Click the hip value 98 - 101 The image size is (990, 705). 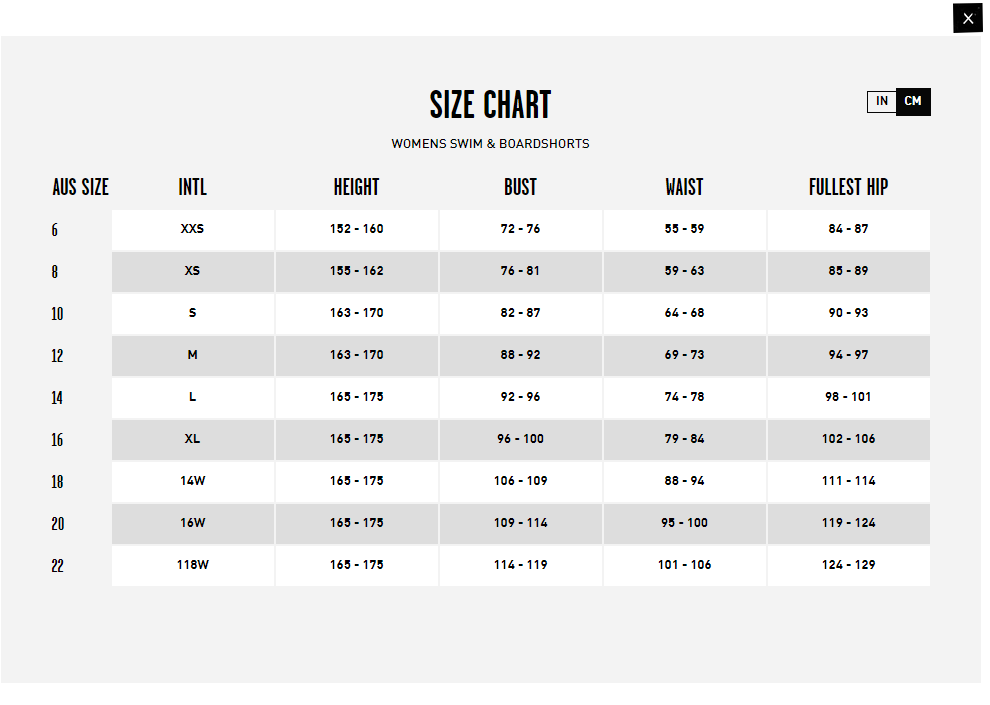click(849, 397)
